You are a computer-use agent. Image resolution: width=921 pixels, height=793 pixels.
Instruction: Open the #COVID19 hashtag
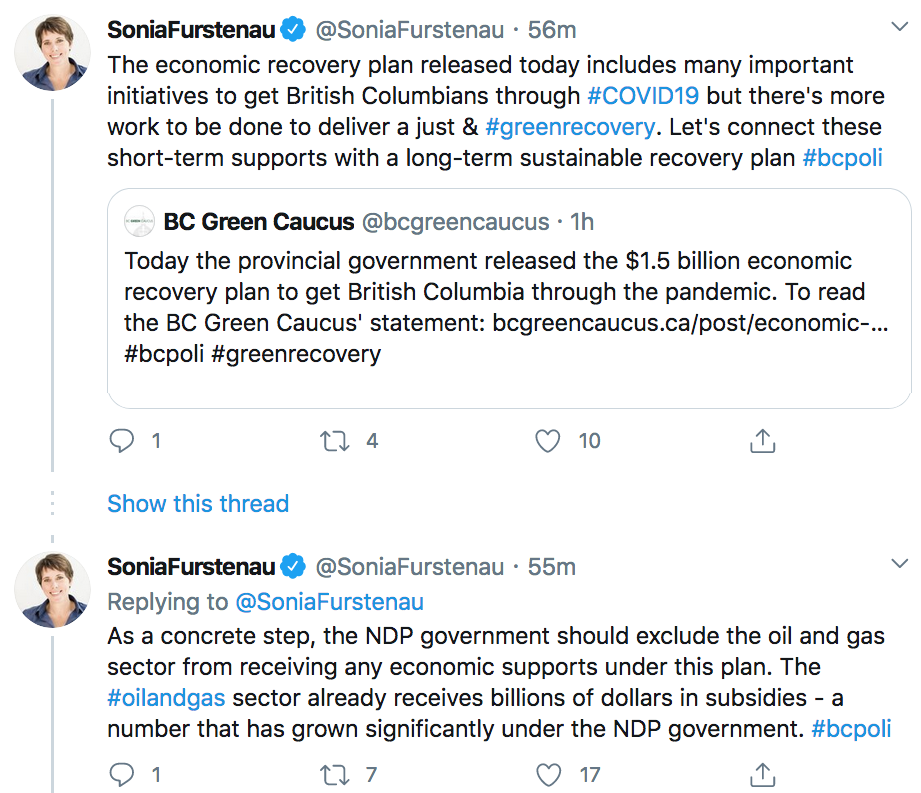643,96
